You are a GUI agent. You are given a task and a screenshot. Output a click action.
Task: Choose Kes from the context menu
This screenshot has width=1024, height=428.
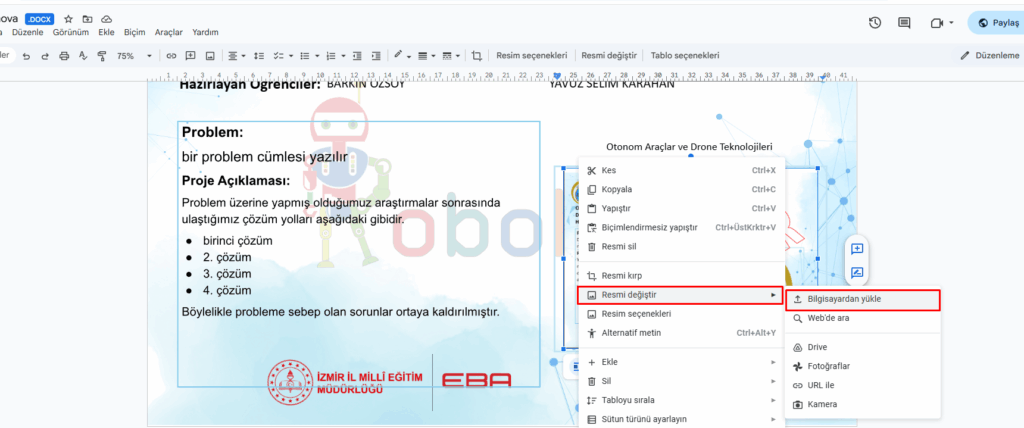(681, 171)
